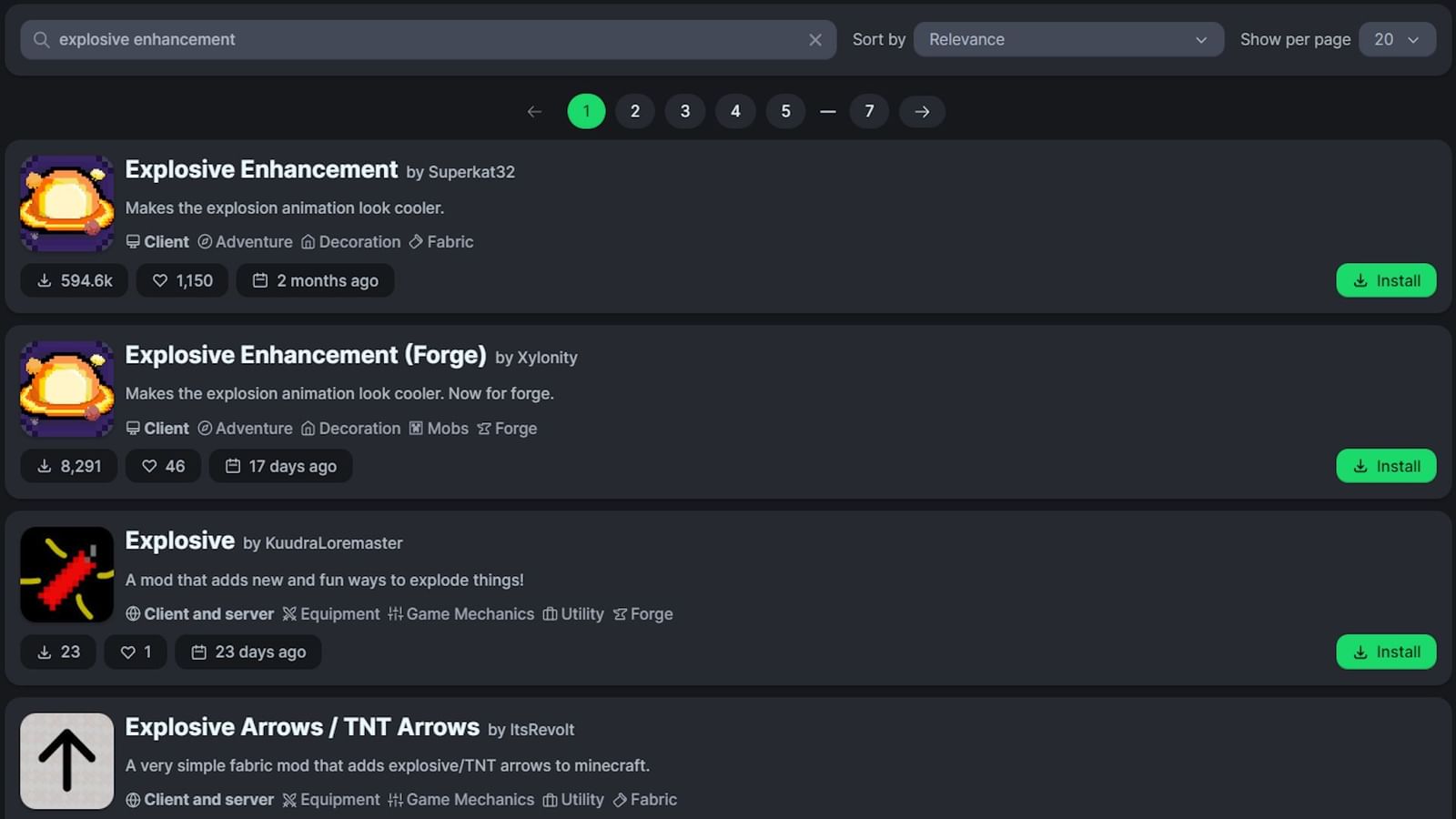
Task: Toggle the heart like on the Explosive mod
Action: pos(127,652)
